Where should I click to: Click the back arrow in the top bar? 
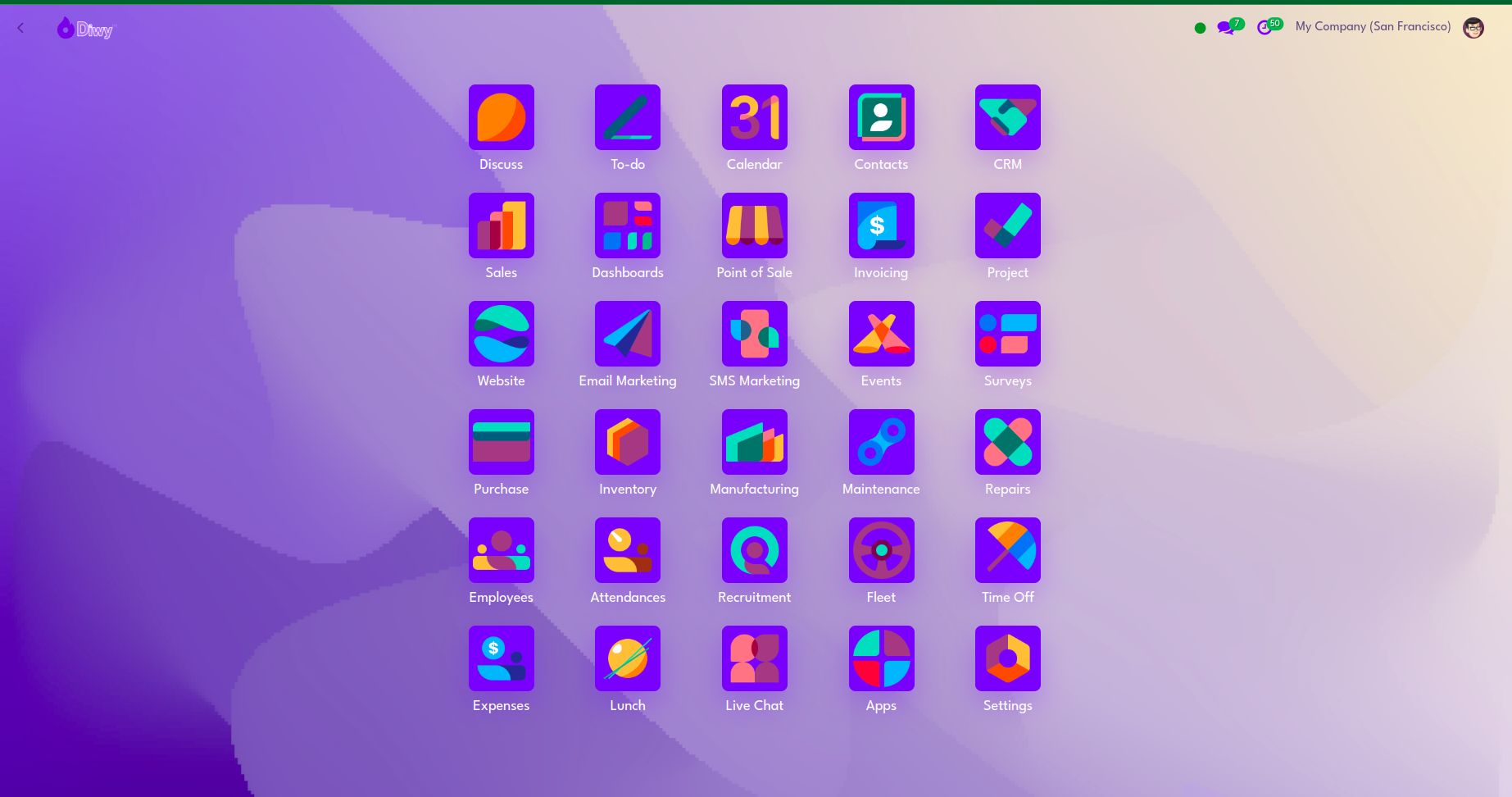coord(20,28)
